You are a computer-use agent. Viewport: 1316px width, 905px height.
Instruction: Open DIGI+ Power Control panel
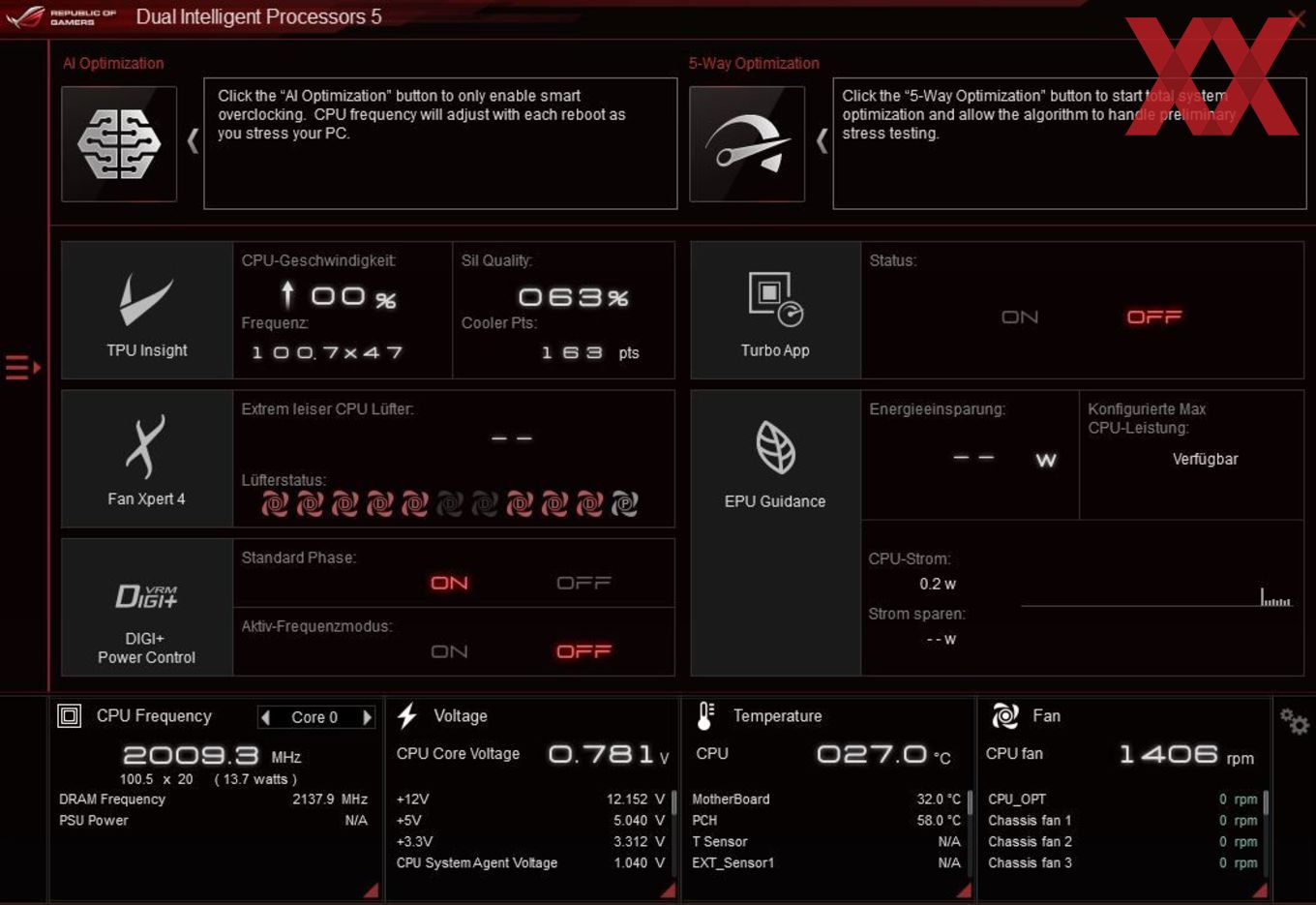(x=147, y=607)
